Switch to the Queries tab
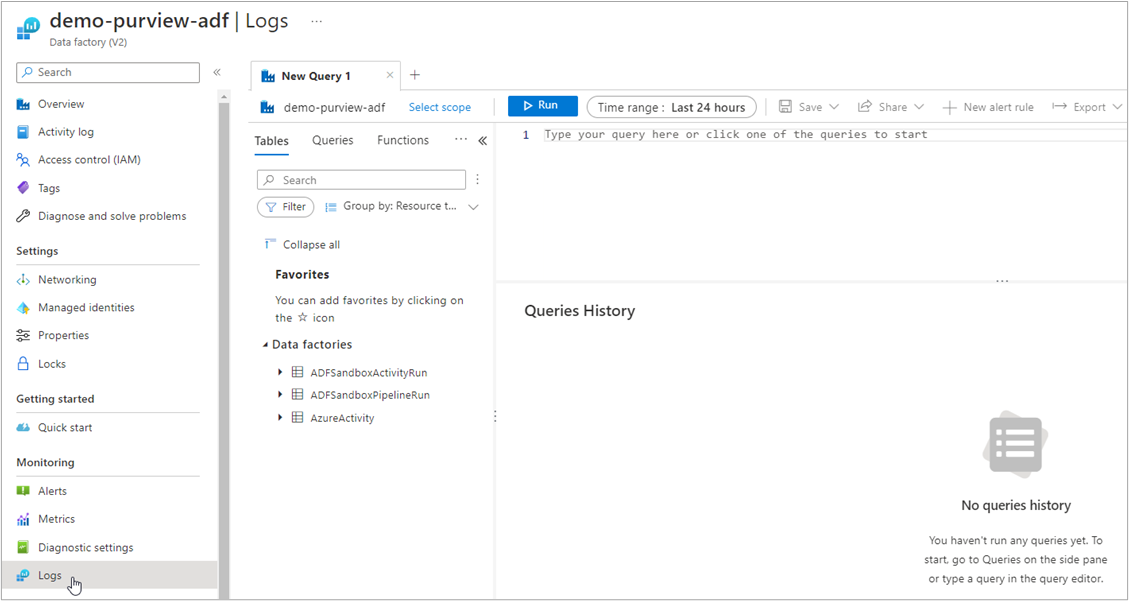This screenshot has width=1129, height=601. point(333,141)
